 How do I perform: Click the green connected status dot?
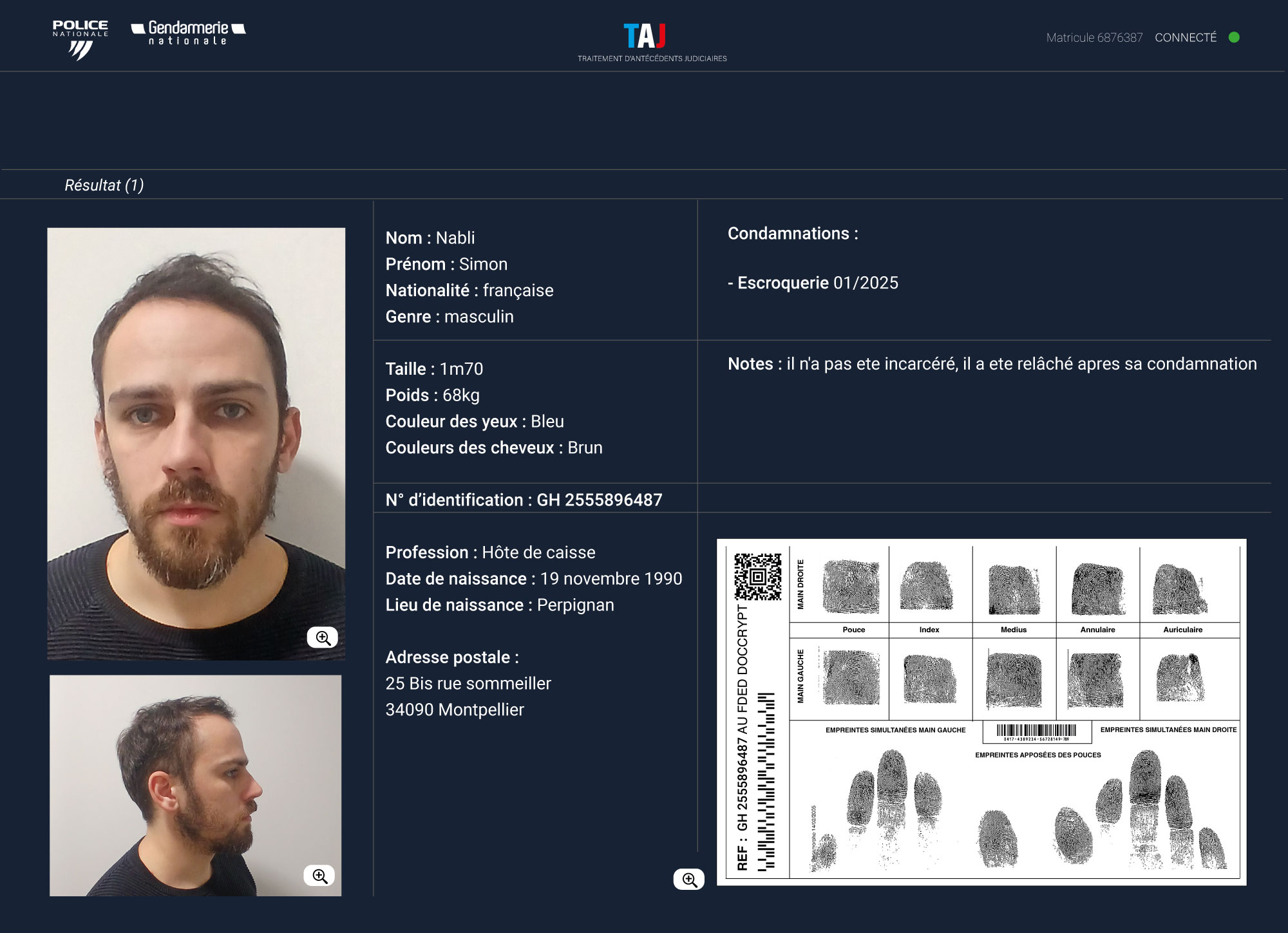tap(1234, 37)
